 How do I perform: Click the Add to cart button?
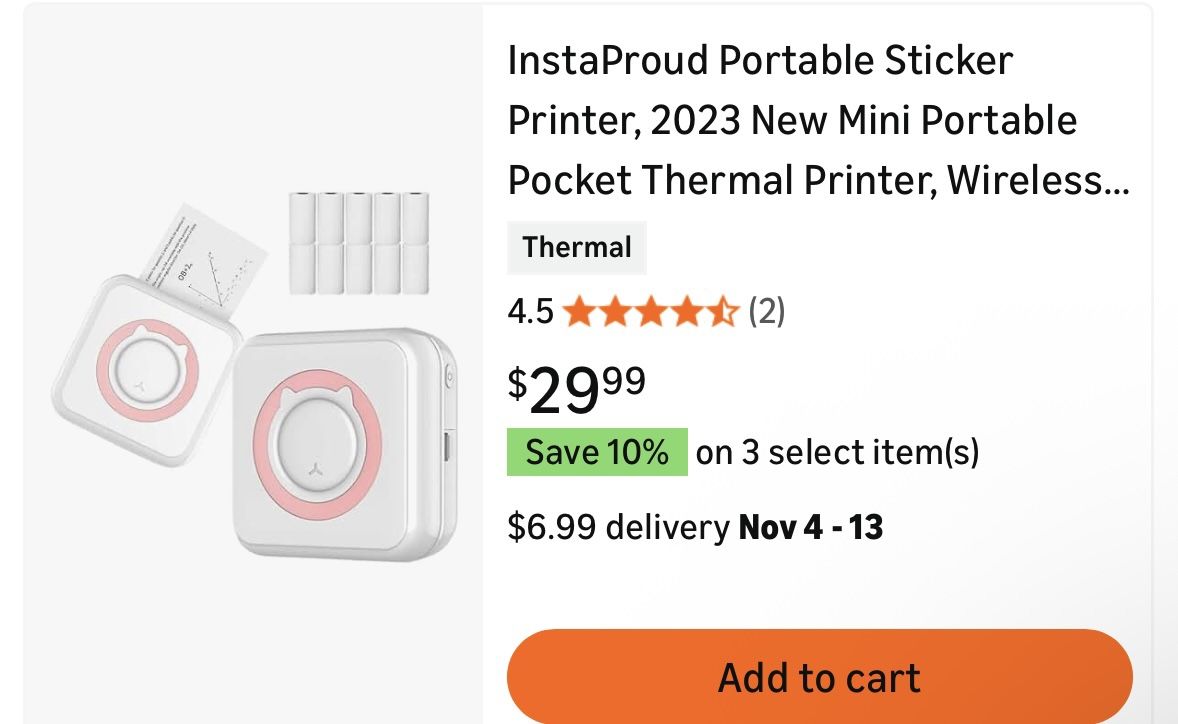click(818, 676)
